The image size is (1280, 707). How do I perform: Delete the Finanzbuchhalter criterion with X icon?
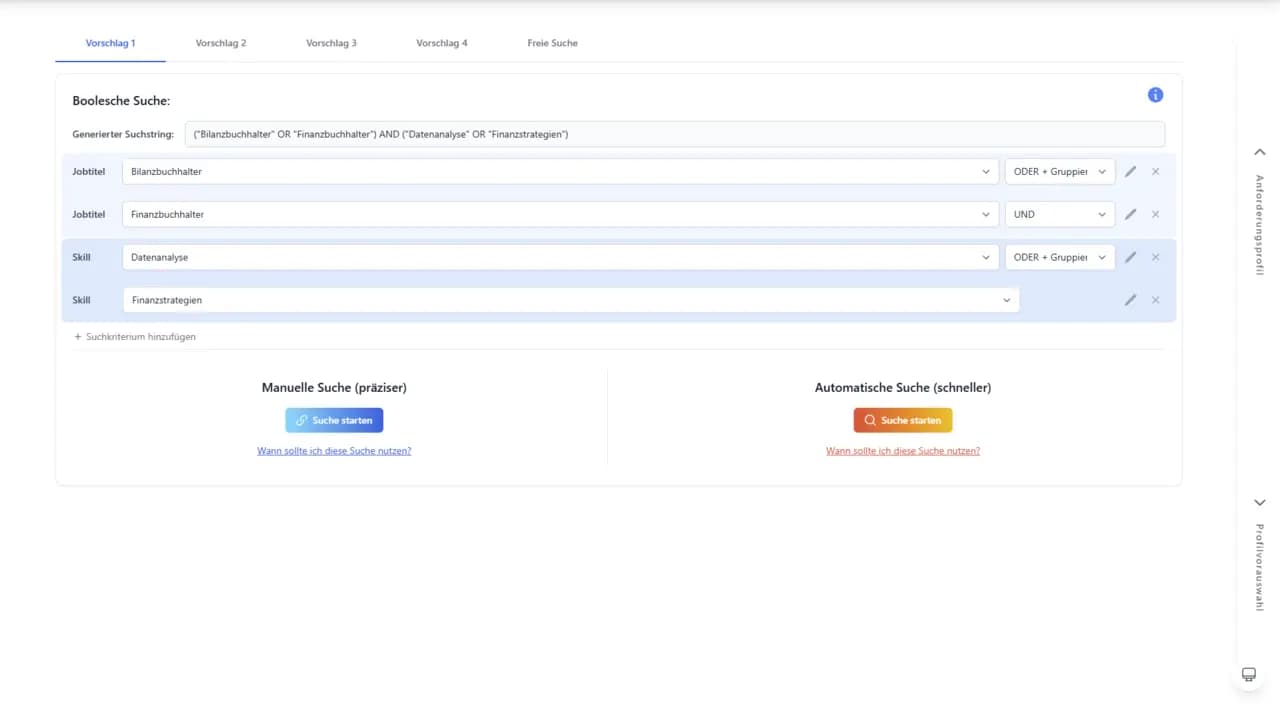[1155, 214]
